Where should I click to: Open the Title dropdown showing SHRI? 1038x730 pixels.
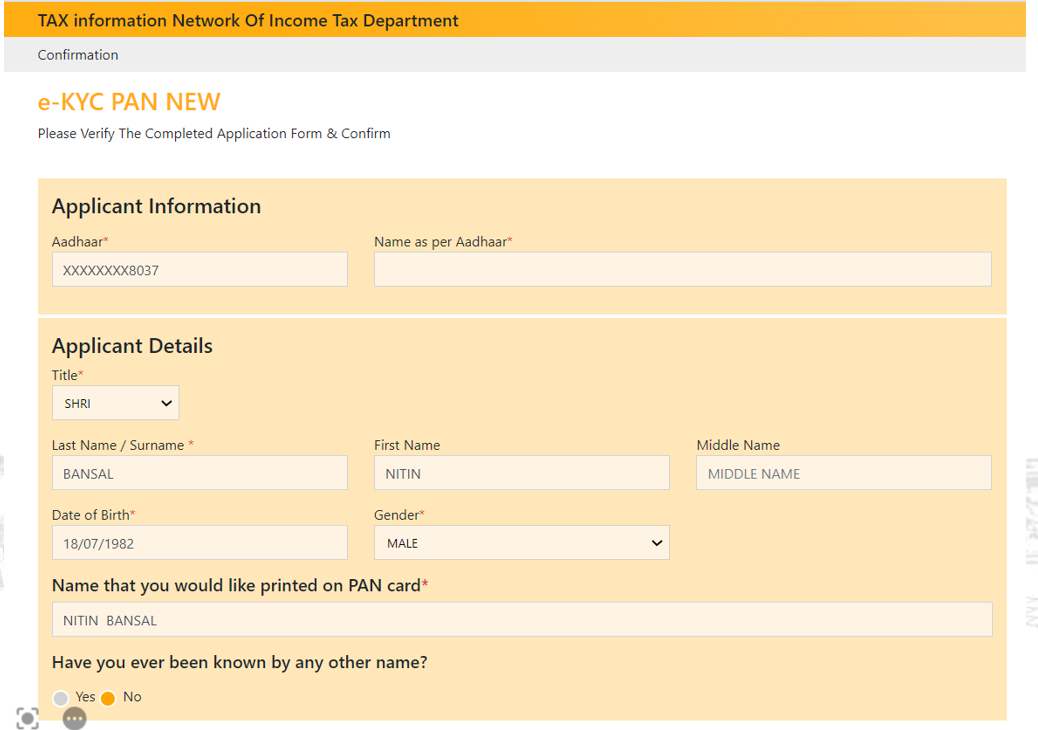tap(115, 403)
